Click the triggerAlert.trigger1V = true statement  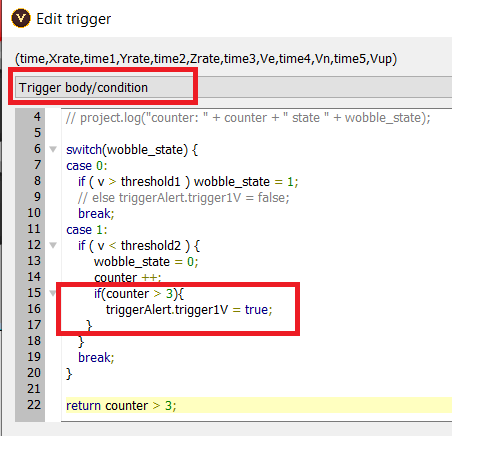(x=189, y=310)
